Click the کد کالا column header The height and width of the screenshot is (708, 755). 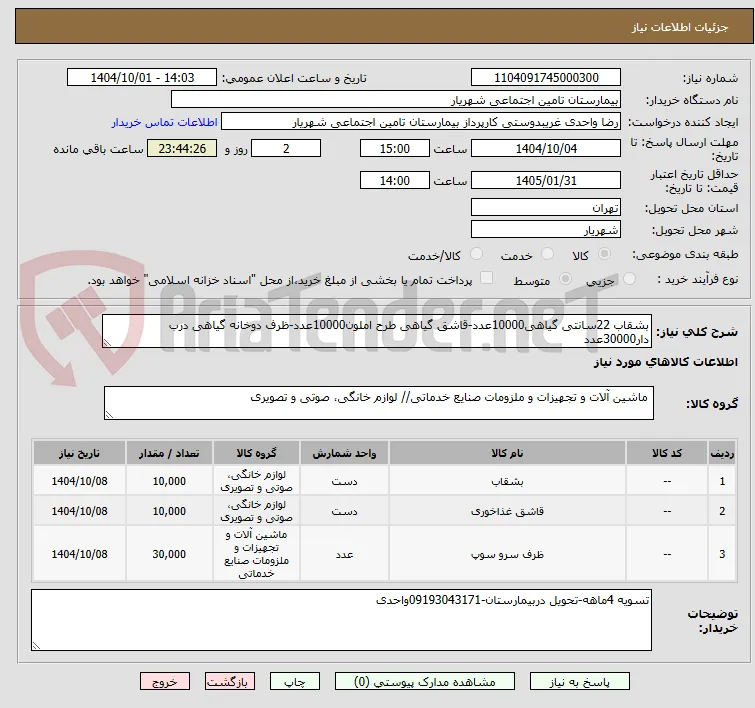(667, 453)
